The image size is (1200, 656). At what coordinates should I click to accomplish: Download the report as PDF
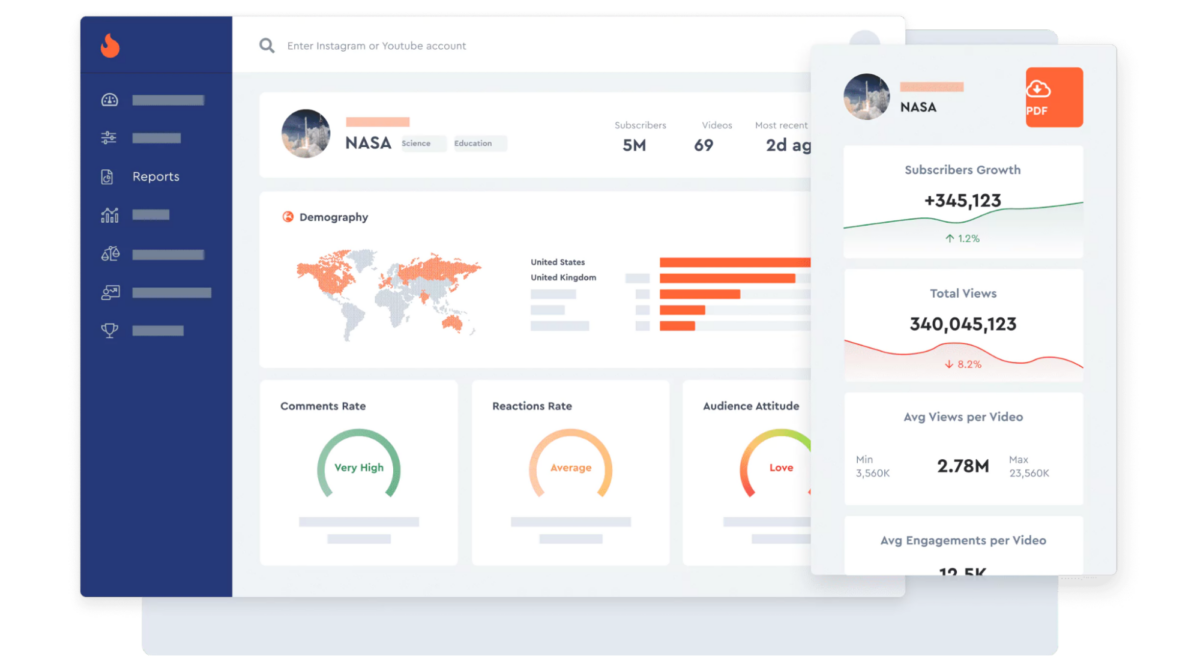click(1054, 99)
